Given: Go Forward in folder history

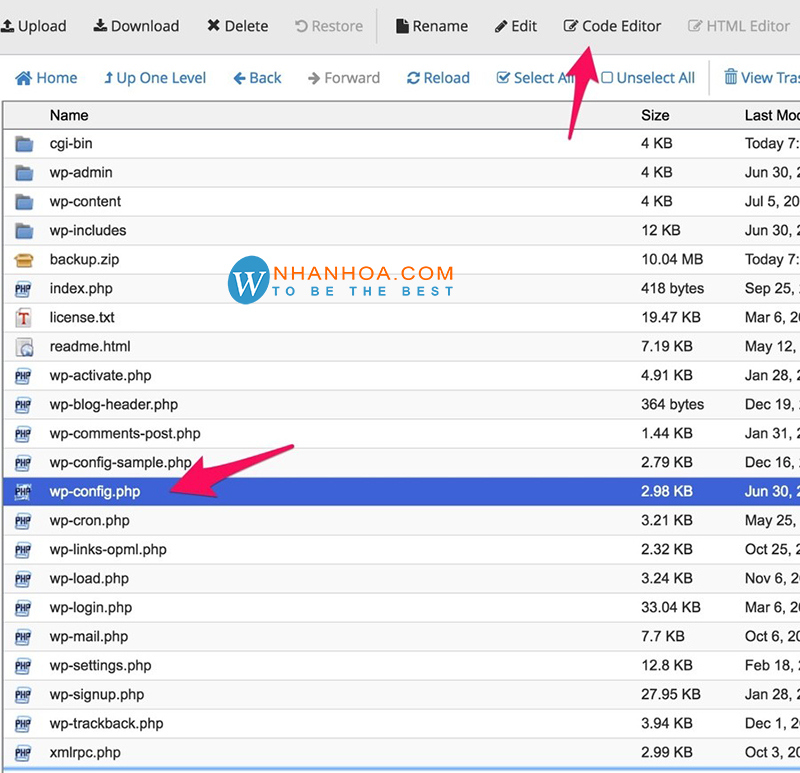Looking at the screenshot, I should (x=344, y=78).
